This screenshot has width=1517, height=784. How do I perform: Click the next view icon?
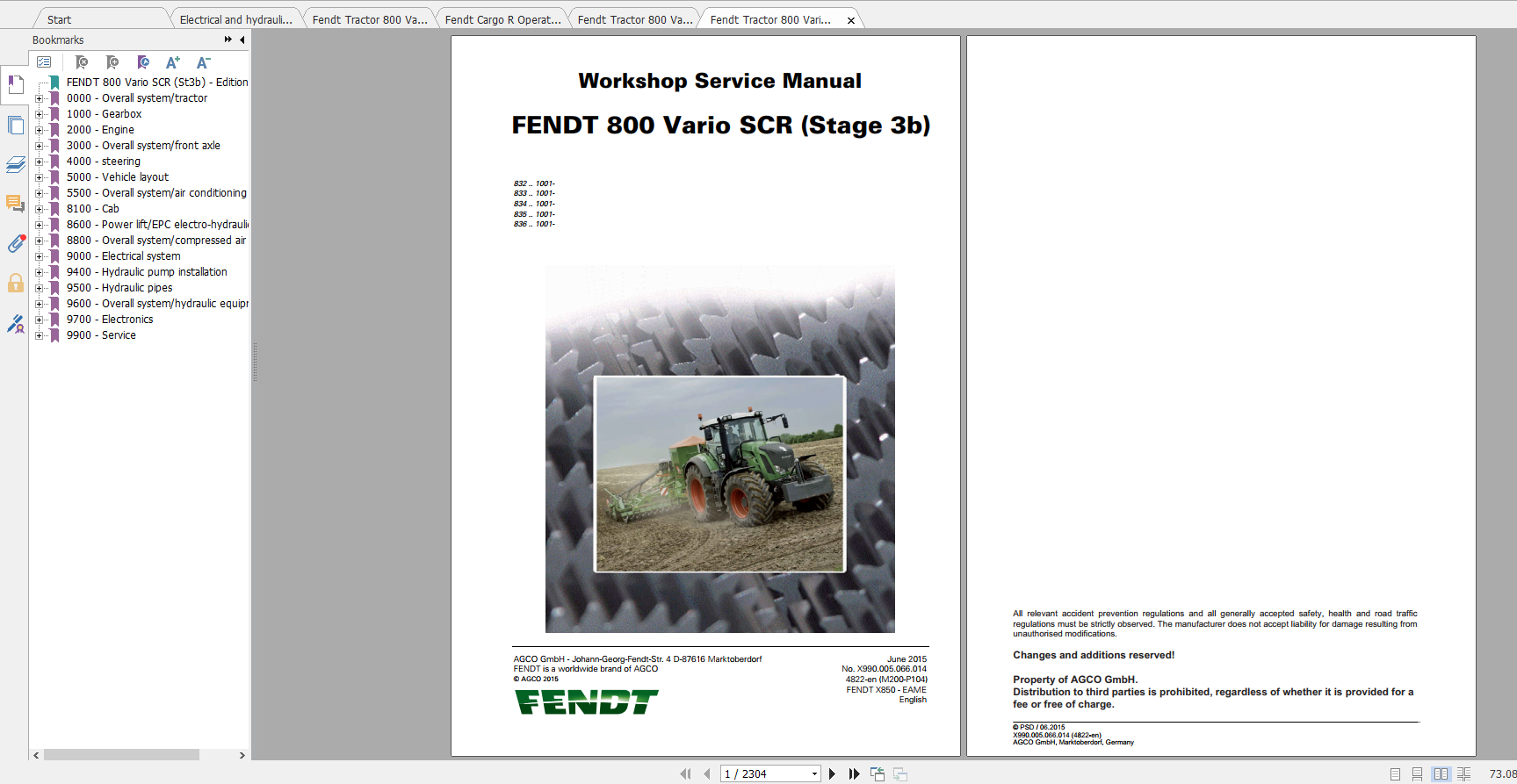click(900, 773)
